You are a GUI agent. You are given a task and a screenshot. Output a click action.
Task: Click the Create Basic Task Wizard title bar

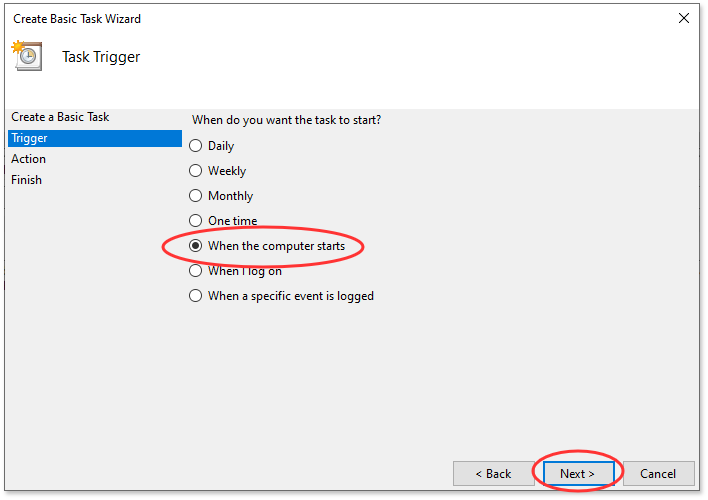click(300, 18)
